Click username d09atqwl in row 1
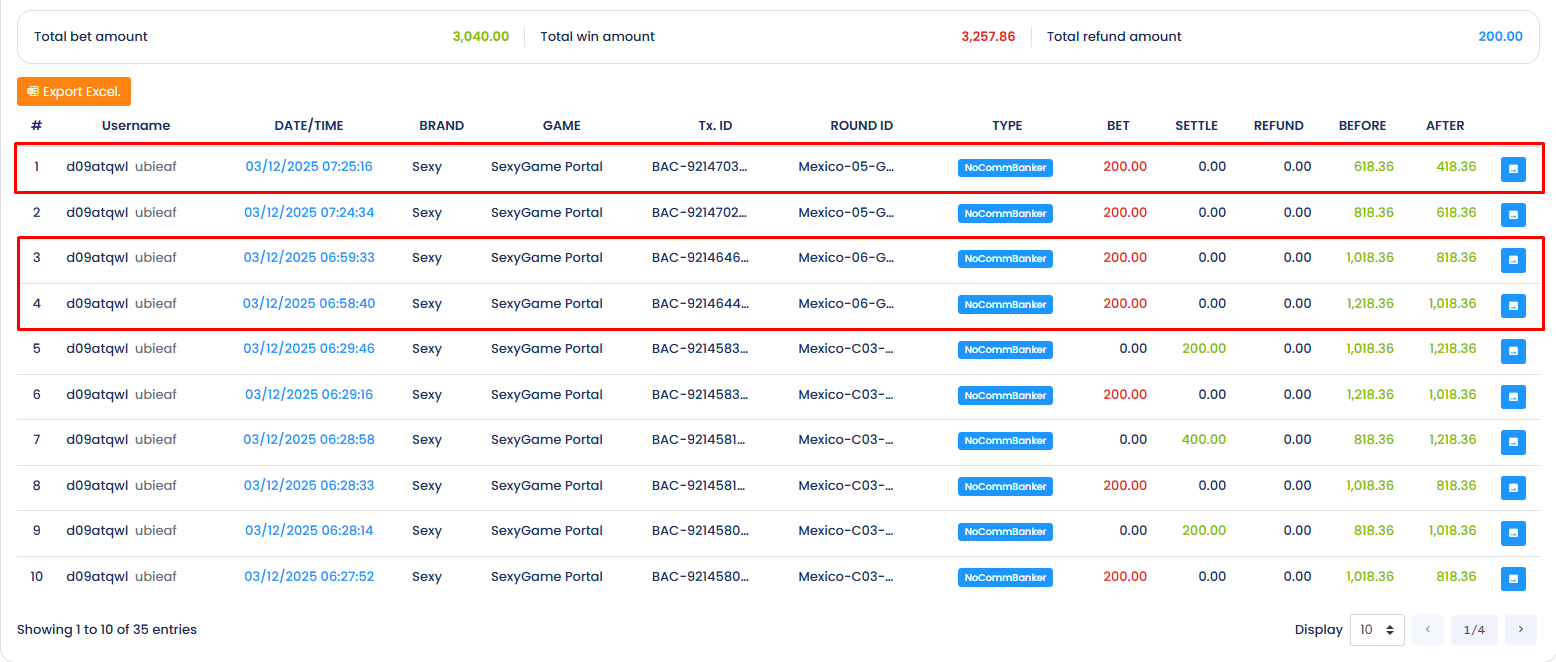 tap(97, 166)
